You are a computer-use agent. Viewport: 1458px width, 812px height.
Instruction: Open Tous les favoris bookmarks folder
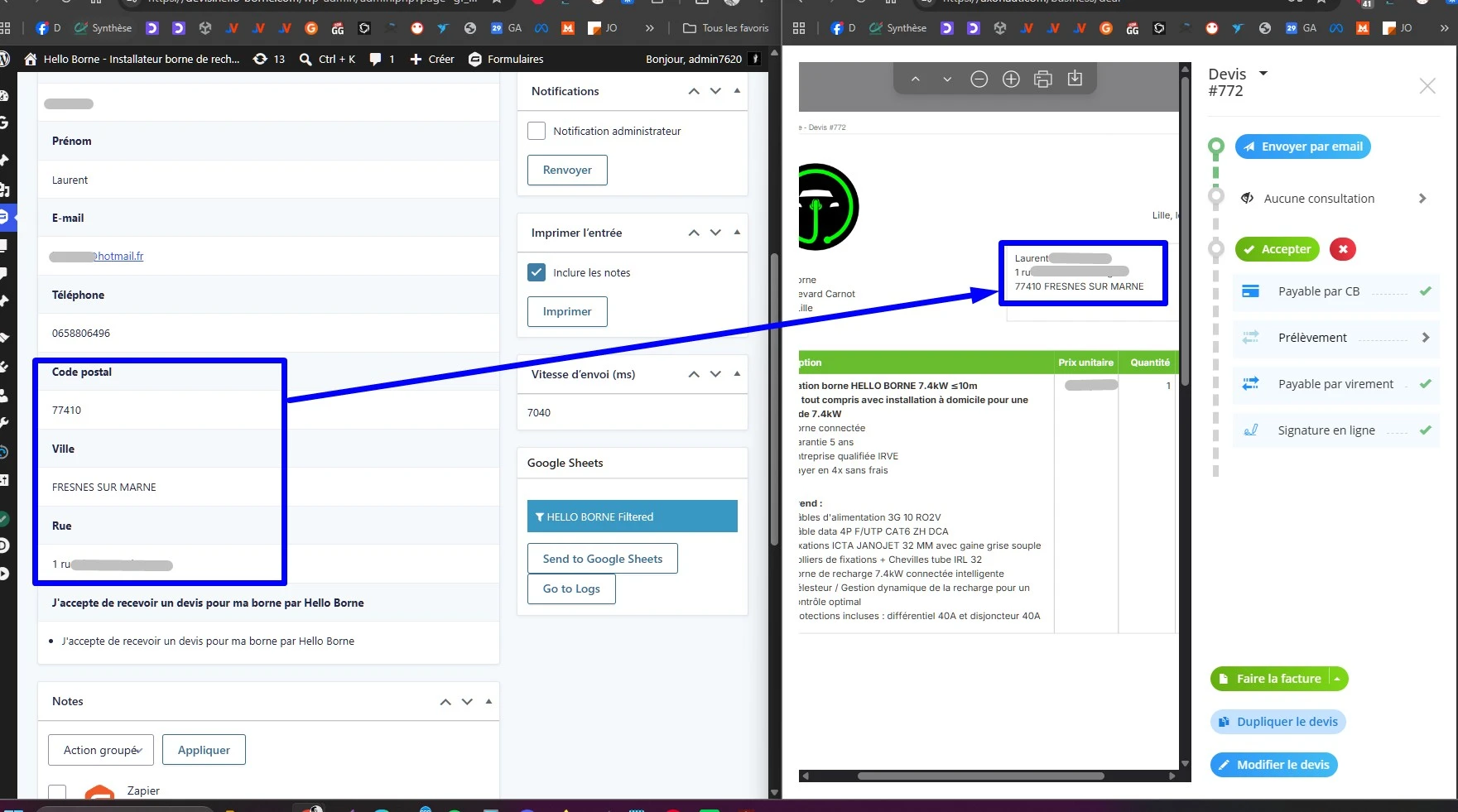pyautogui.click(x=726, y=28)
